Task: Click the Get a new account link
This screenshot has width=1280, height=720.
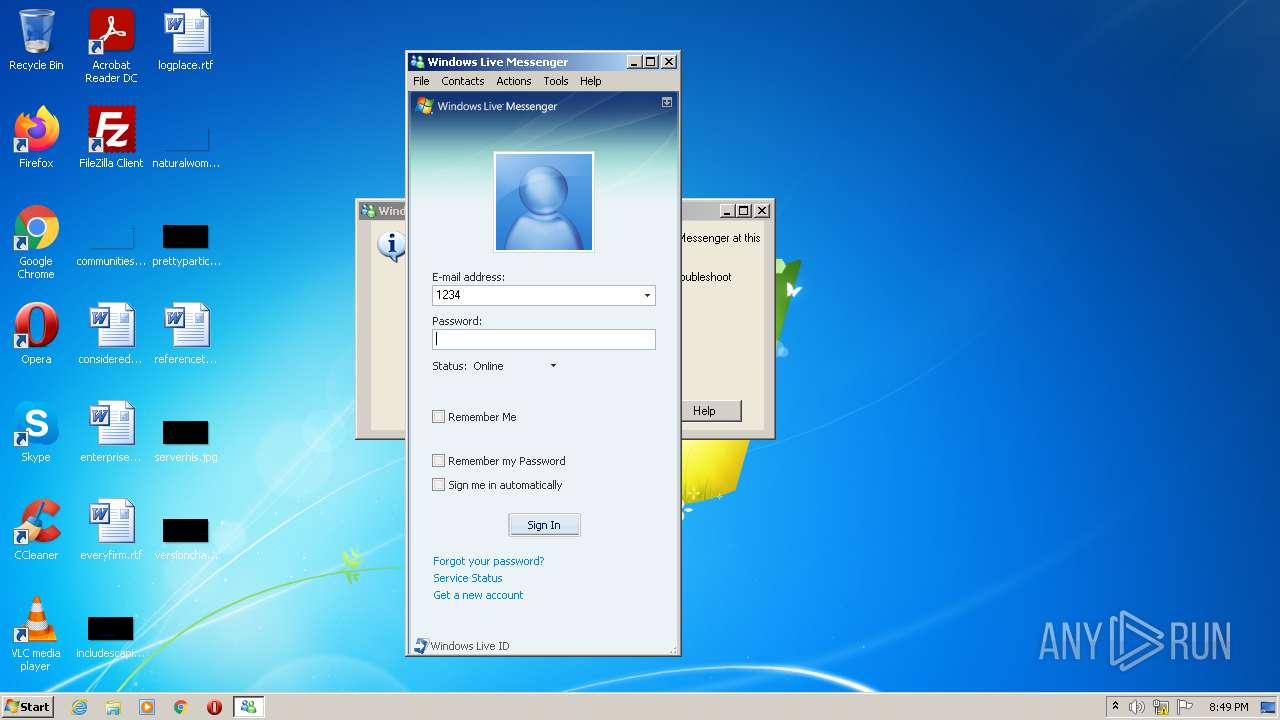Action: tap(478, 595)
